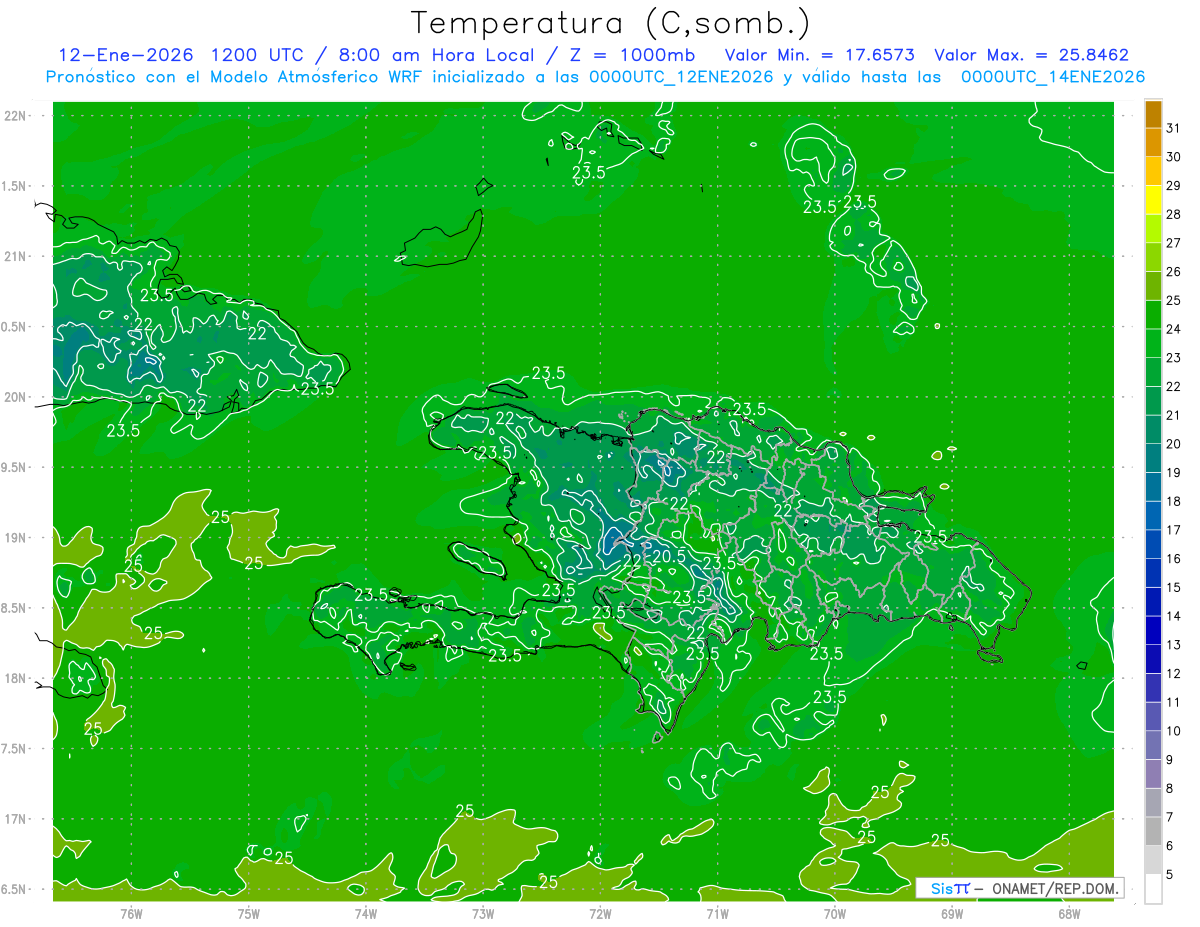Pick the orange legend swatch between 30 and 31
The image size is (1200, 927).
[1154, 143]
